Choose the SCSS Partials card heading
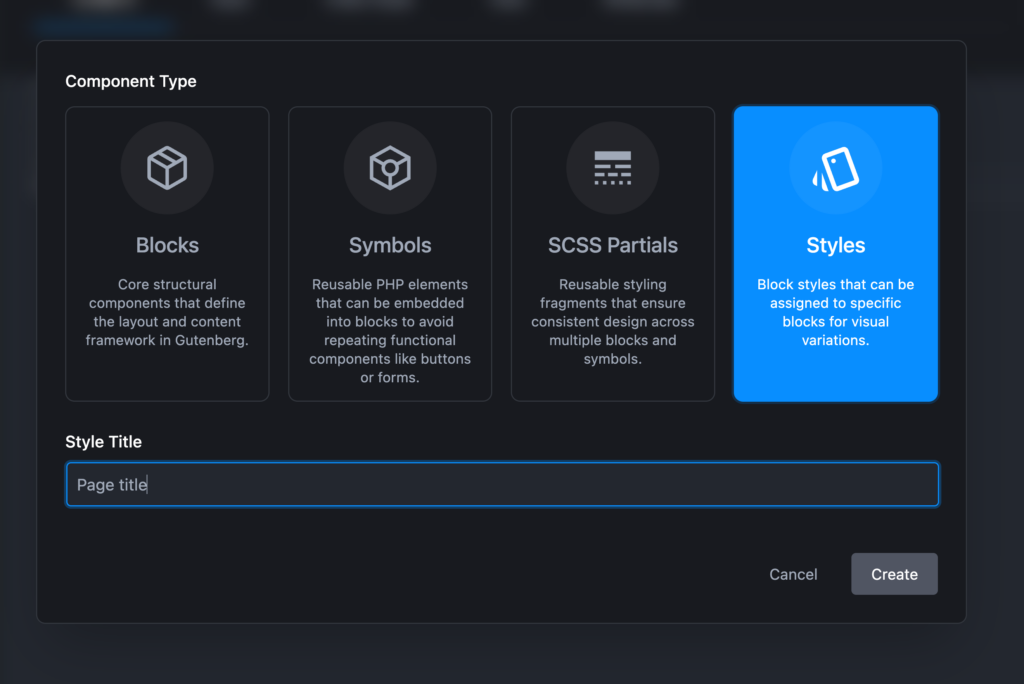This screenshot has height=684, width=1024. [613, 245]
